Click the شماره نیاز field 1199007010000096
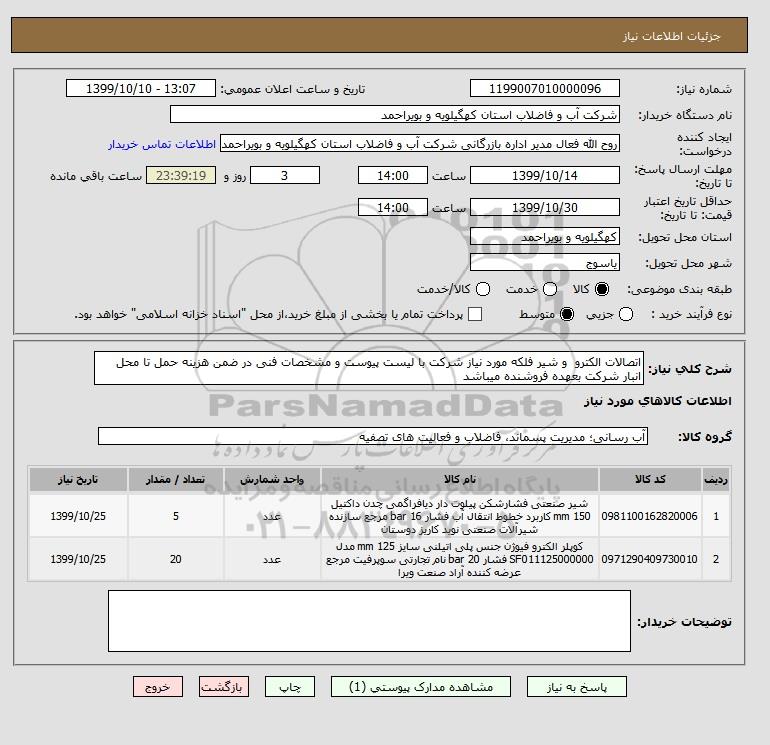 (545, 88)
